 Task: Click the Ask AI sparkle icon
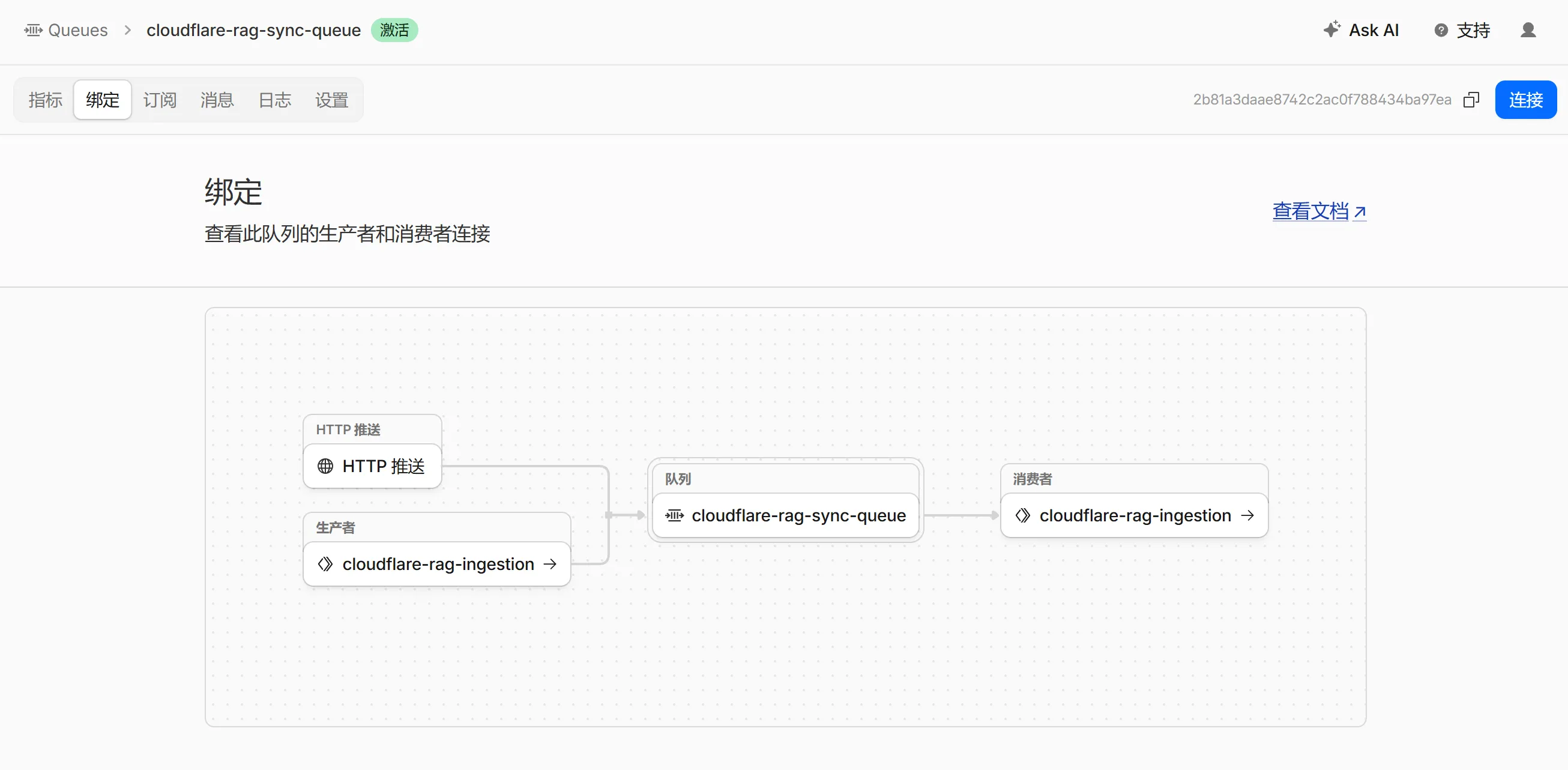pyautogui.click(x=1331, y=29)
